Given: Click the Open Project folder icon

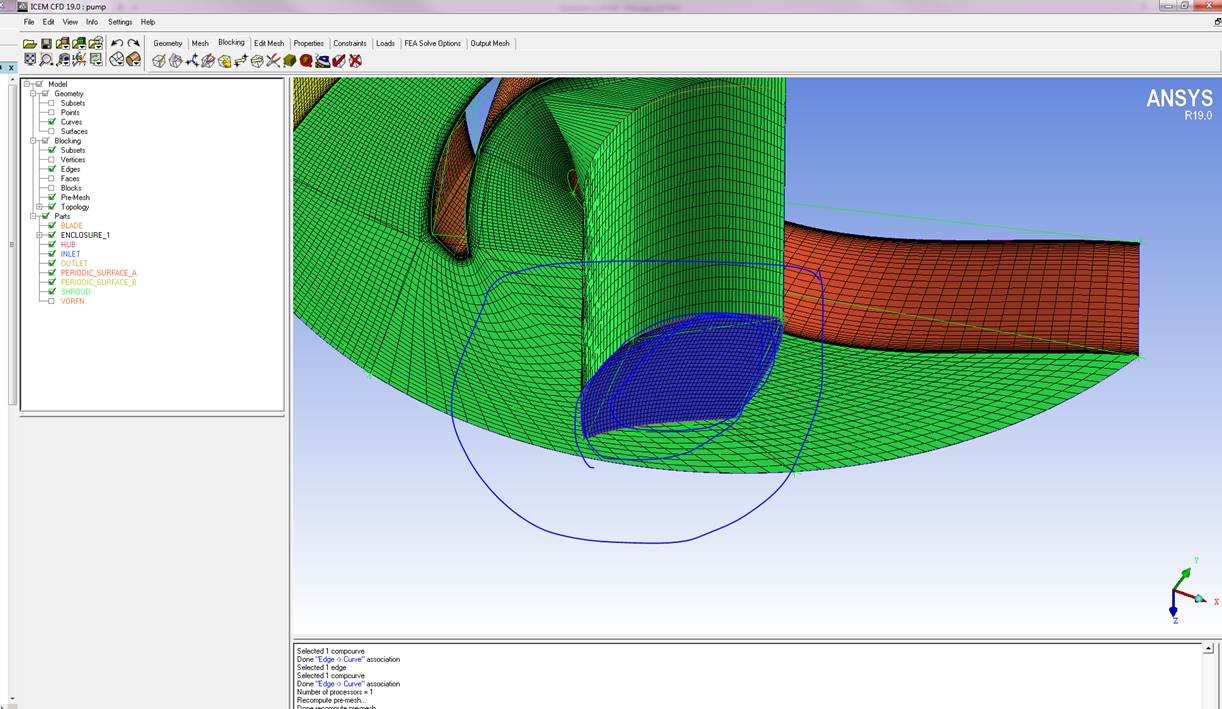Looking at the screenshot, I should coord(30,43).
